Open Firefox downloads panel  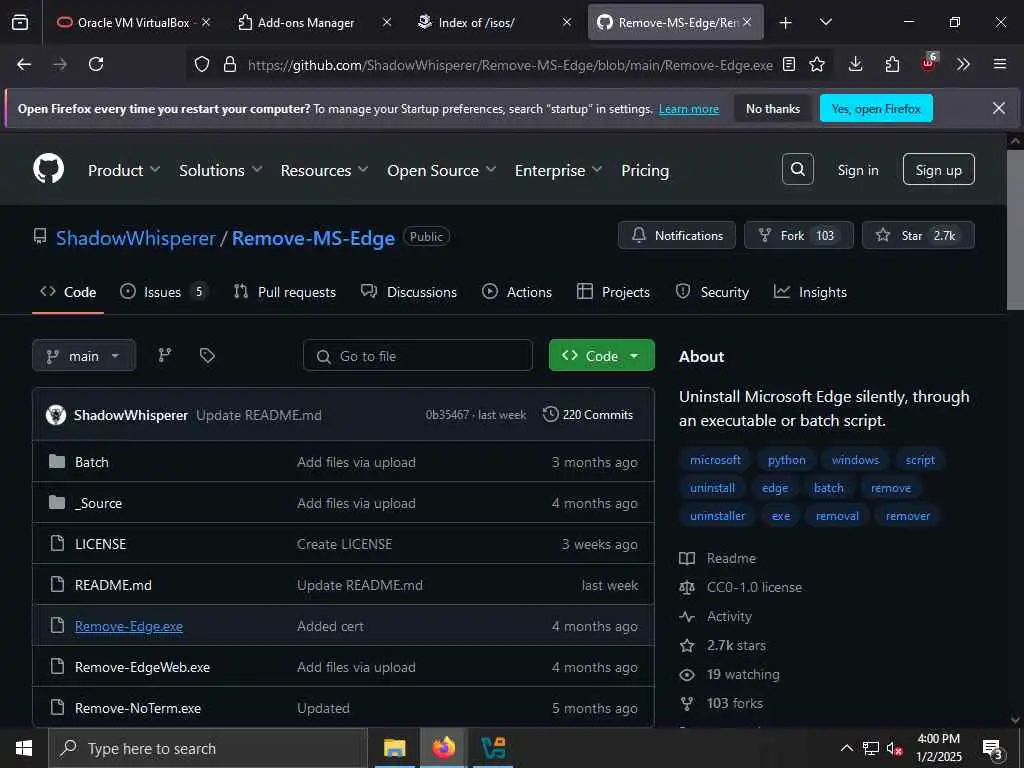[x=855, y=64]
